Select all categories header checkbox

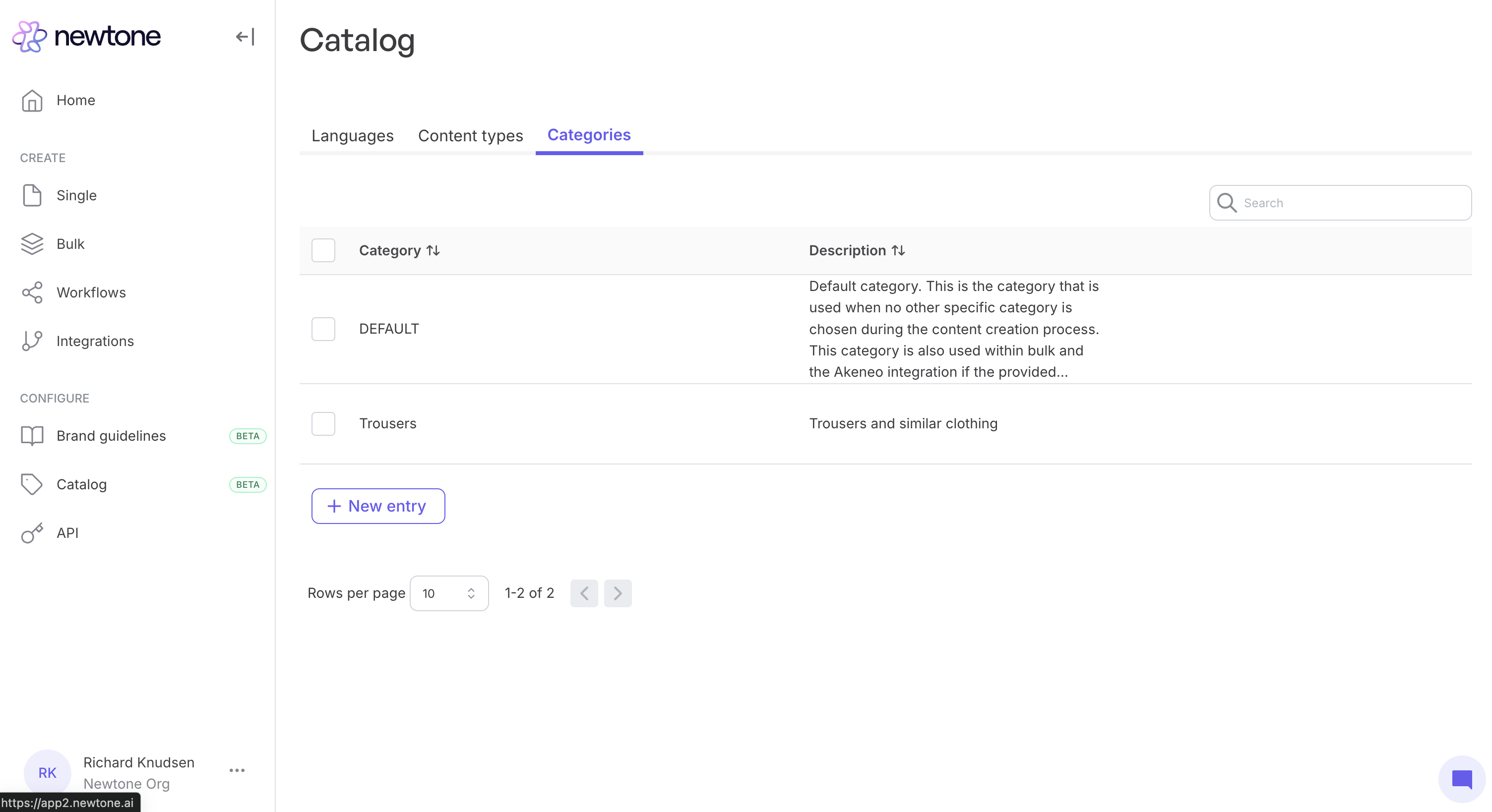coord(323,251)
